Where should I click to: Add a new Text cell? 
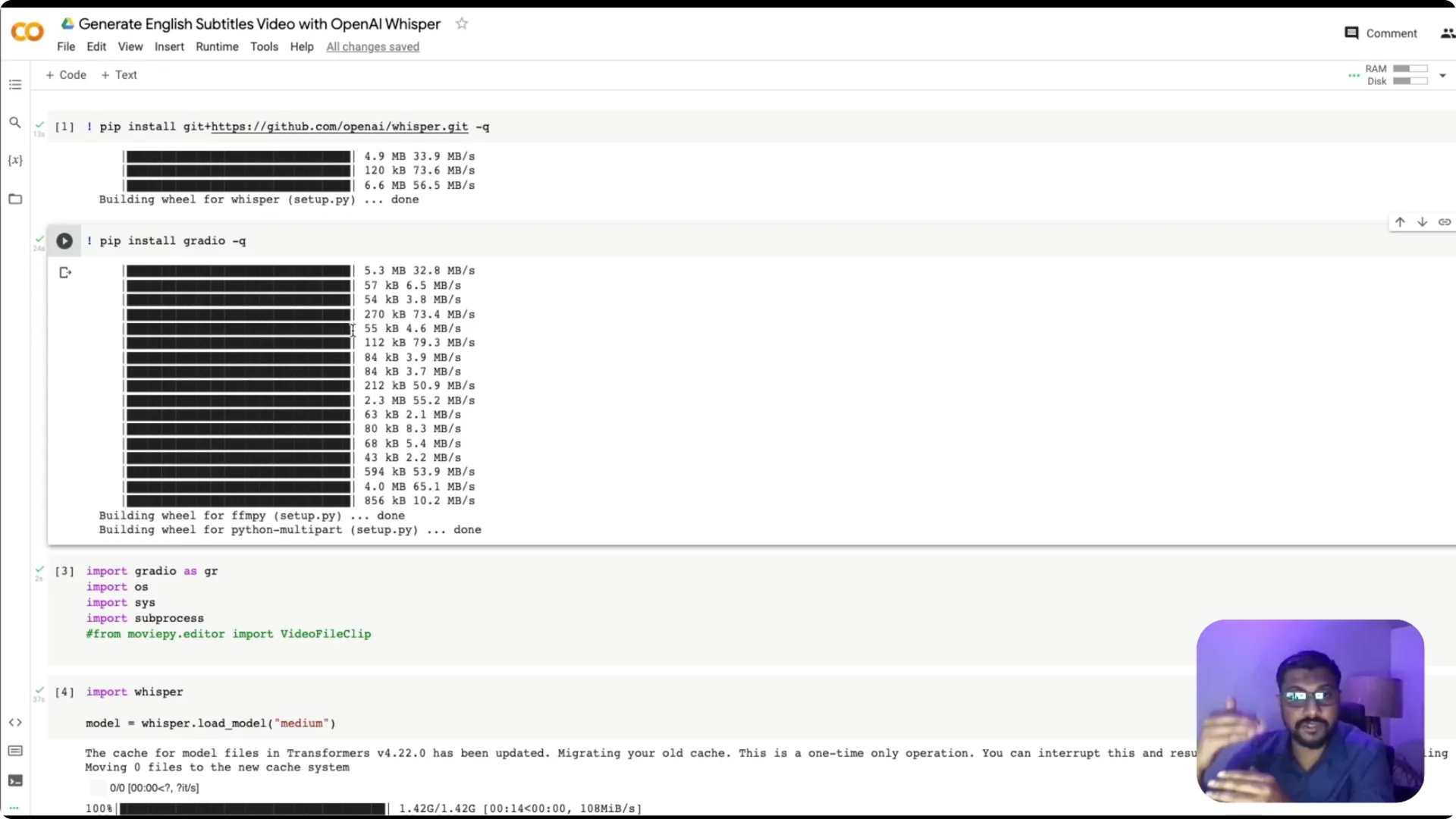pos(119,75)
